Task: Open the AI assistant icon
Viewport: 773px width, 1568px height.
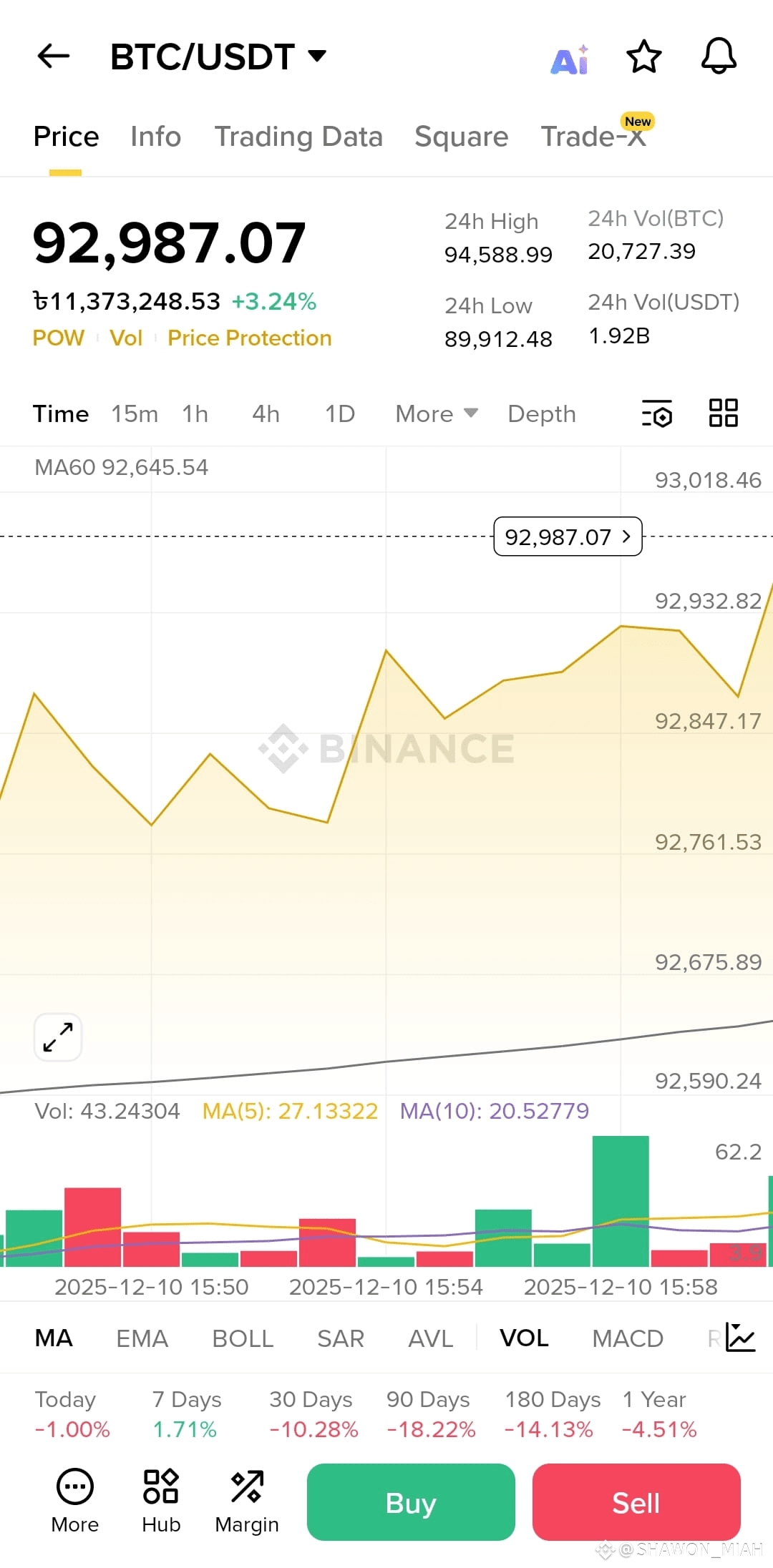Action: [x=570, y=59]
